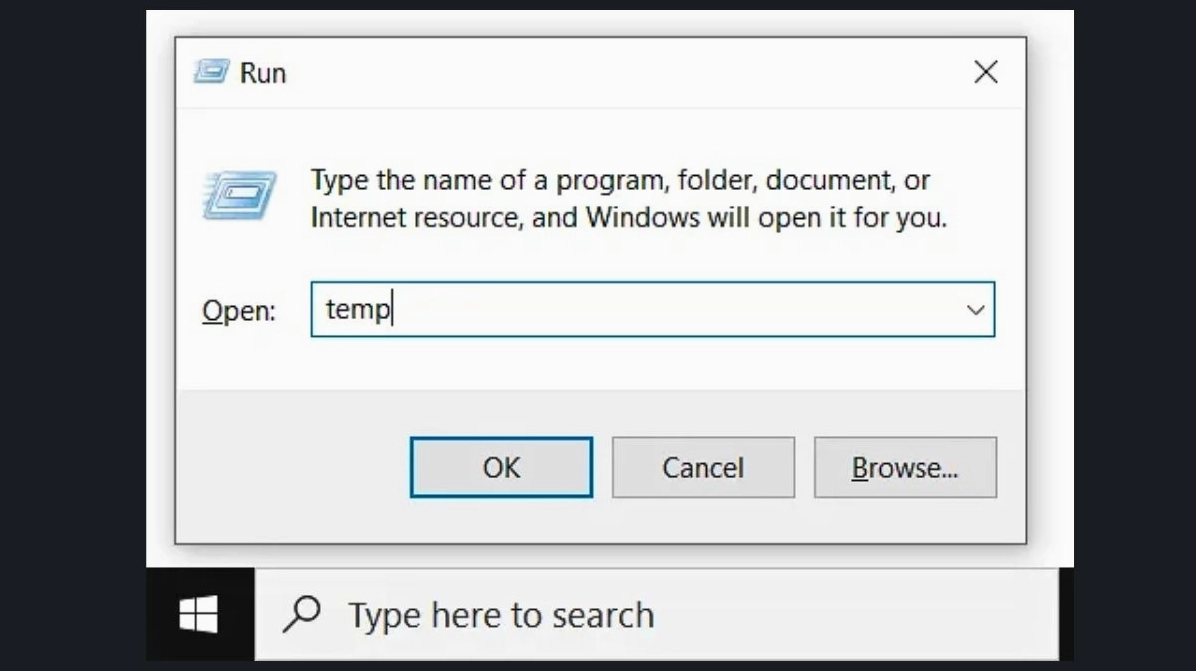Screen dimensions: 1196x671
Task: Close the Run dialog with the X
Action: [x=986, y=72]
